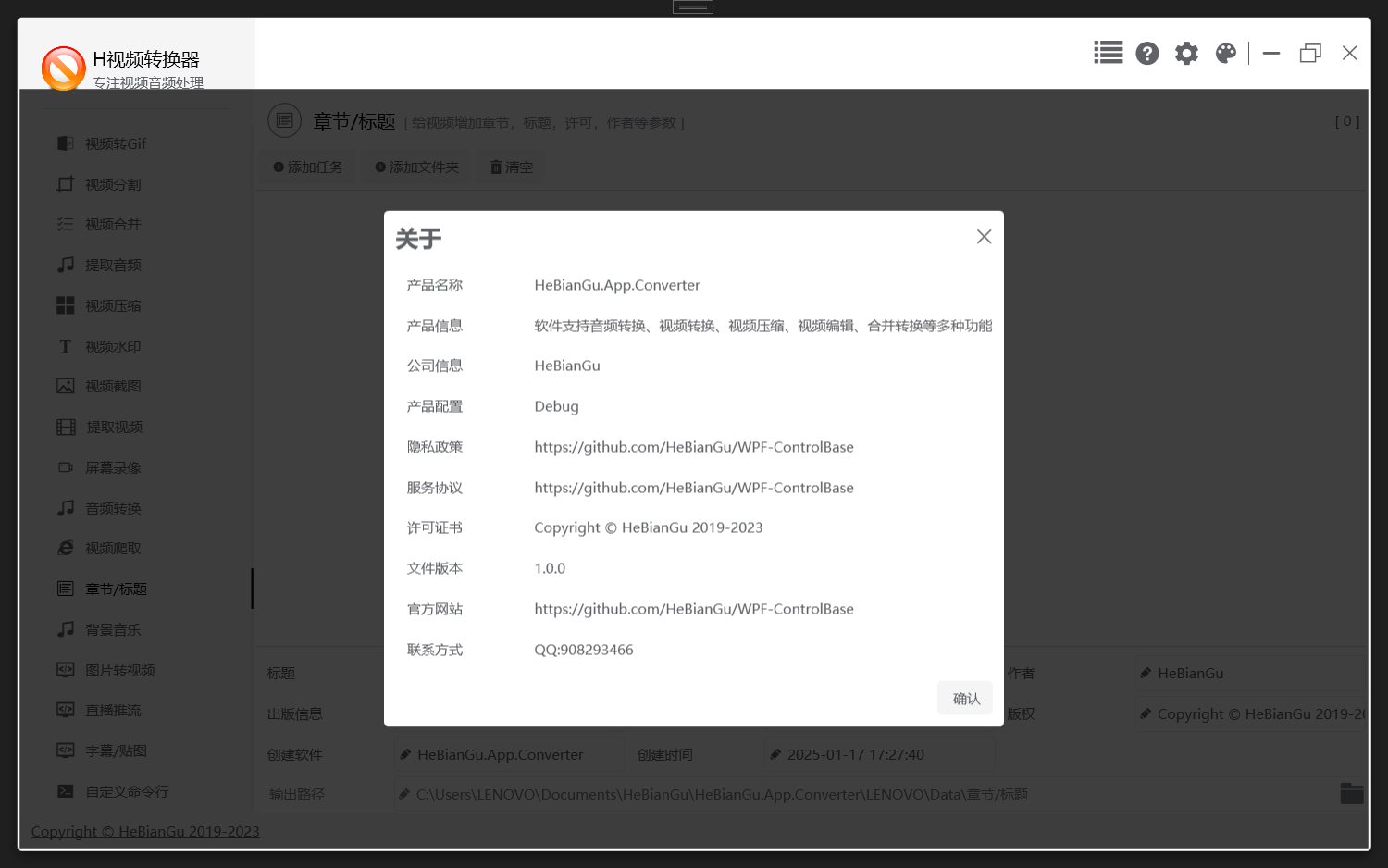Open the settings gear icon

point(1186,54)
